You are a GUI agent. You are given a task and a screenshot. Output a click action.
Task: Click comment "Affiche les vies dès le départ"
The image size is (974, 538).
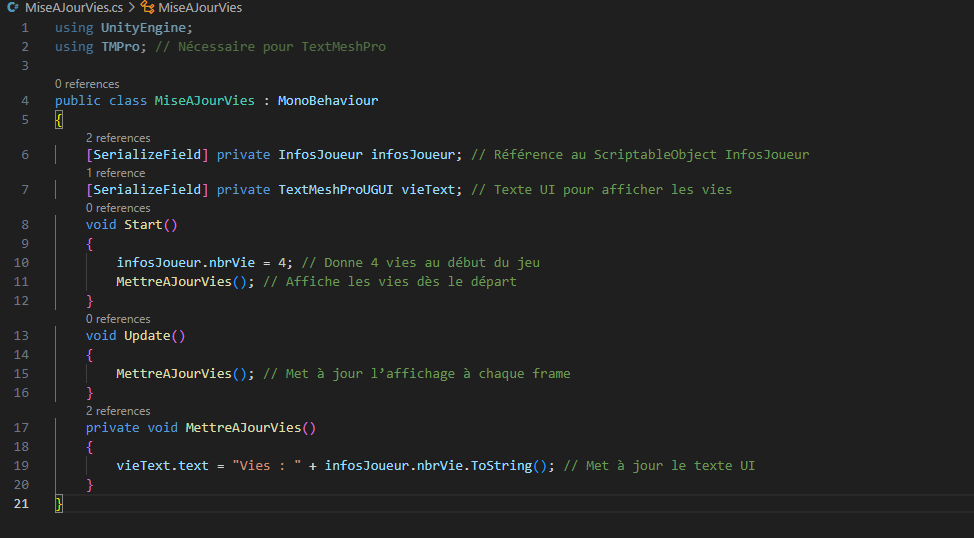(401, 281)
